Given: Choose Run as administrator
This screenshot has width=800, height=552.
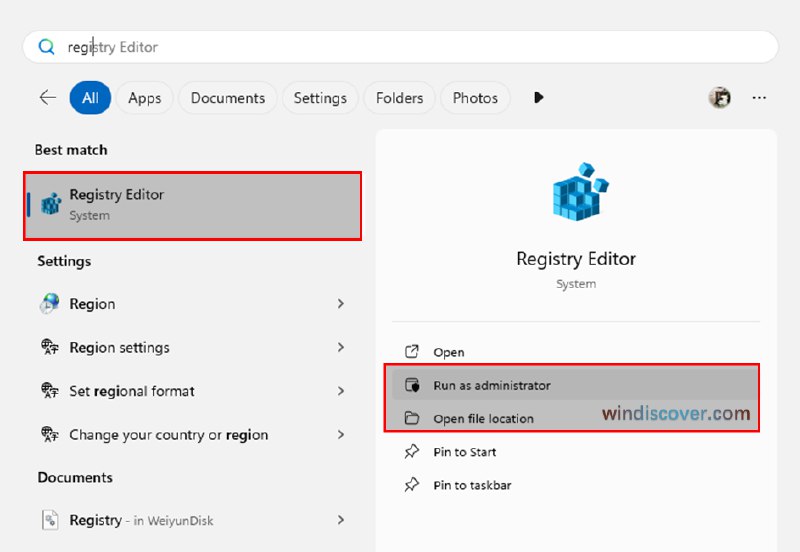Looking at the screenshot, I should 576,385.
